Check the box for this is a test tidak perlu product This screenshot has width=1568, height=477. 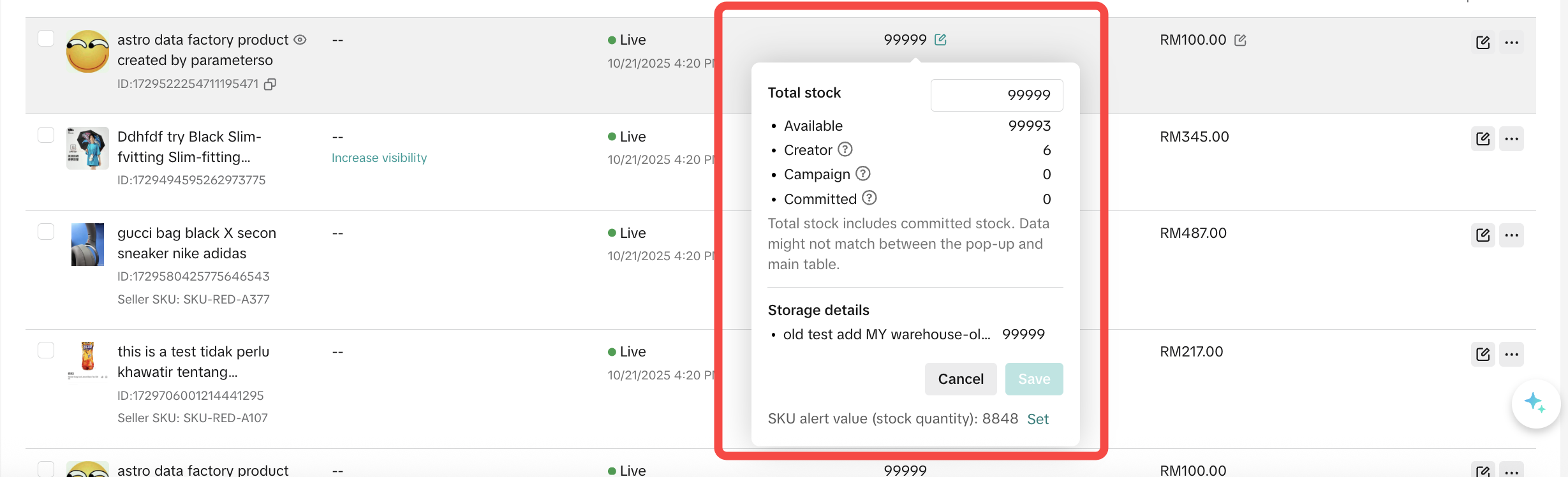tap(46, 349)
